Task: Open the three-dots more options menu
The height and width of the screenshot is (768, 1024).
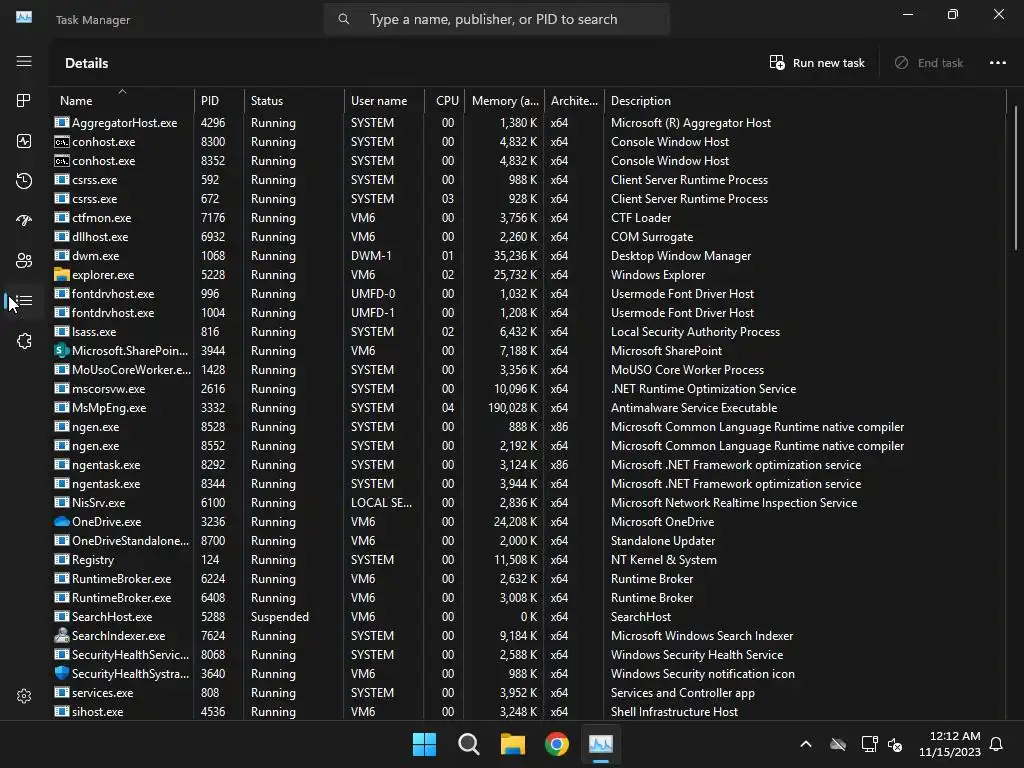Action: point(997,63)
